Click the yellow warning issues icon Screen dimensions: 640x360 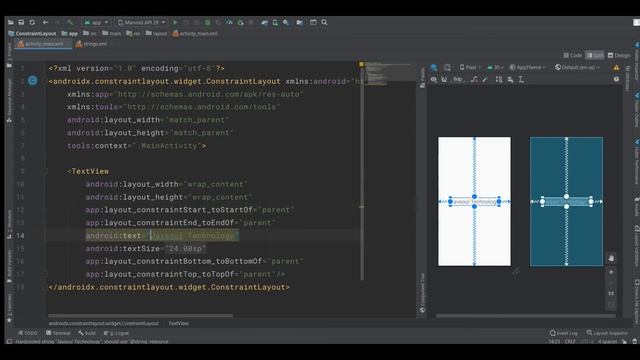tap(616, 67)
